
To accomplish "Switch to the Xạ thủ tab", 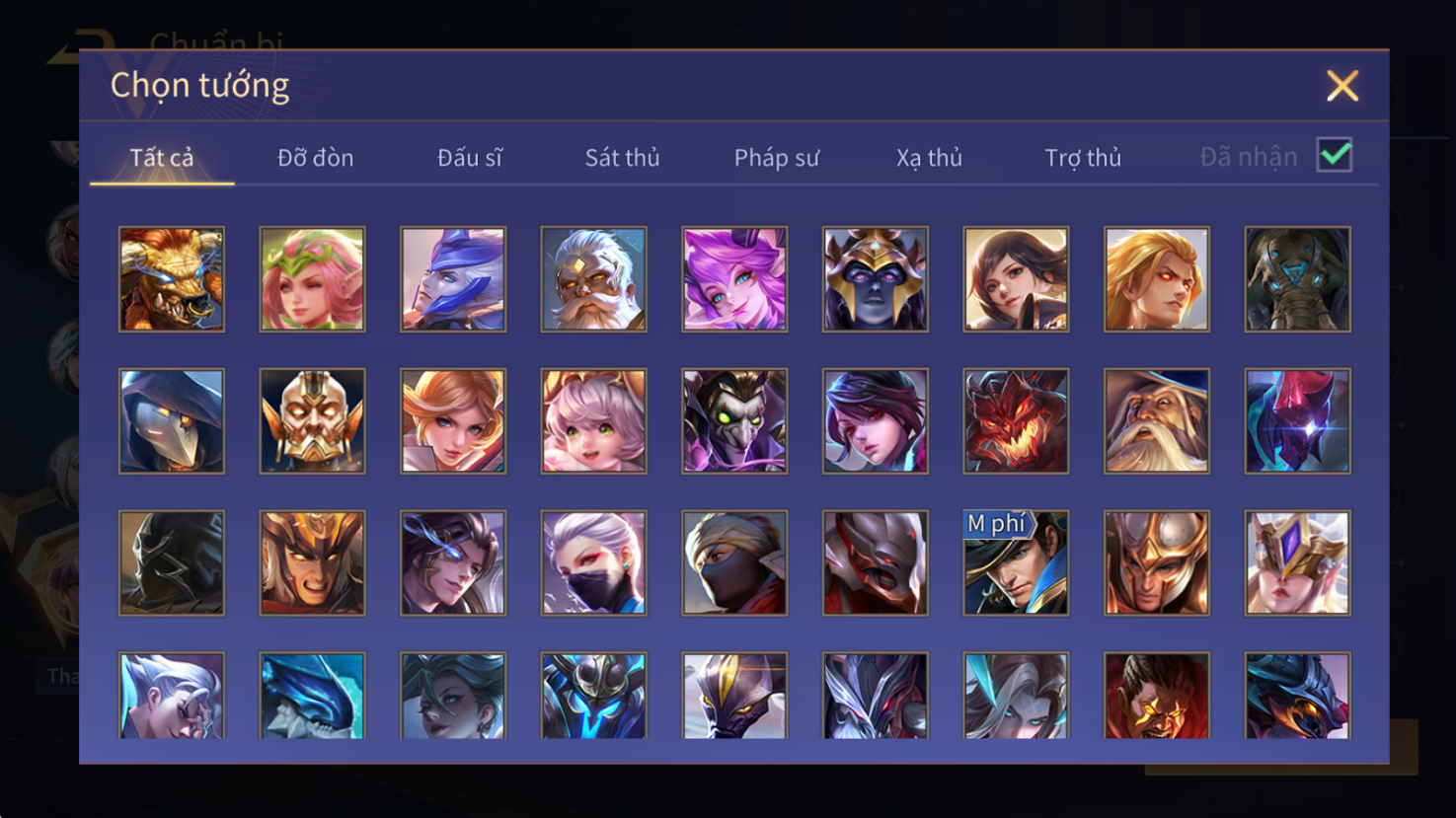I will click(x=929, y=158).
